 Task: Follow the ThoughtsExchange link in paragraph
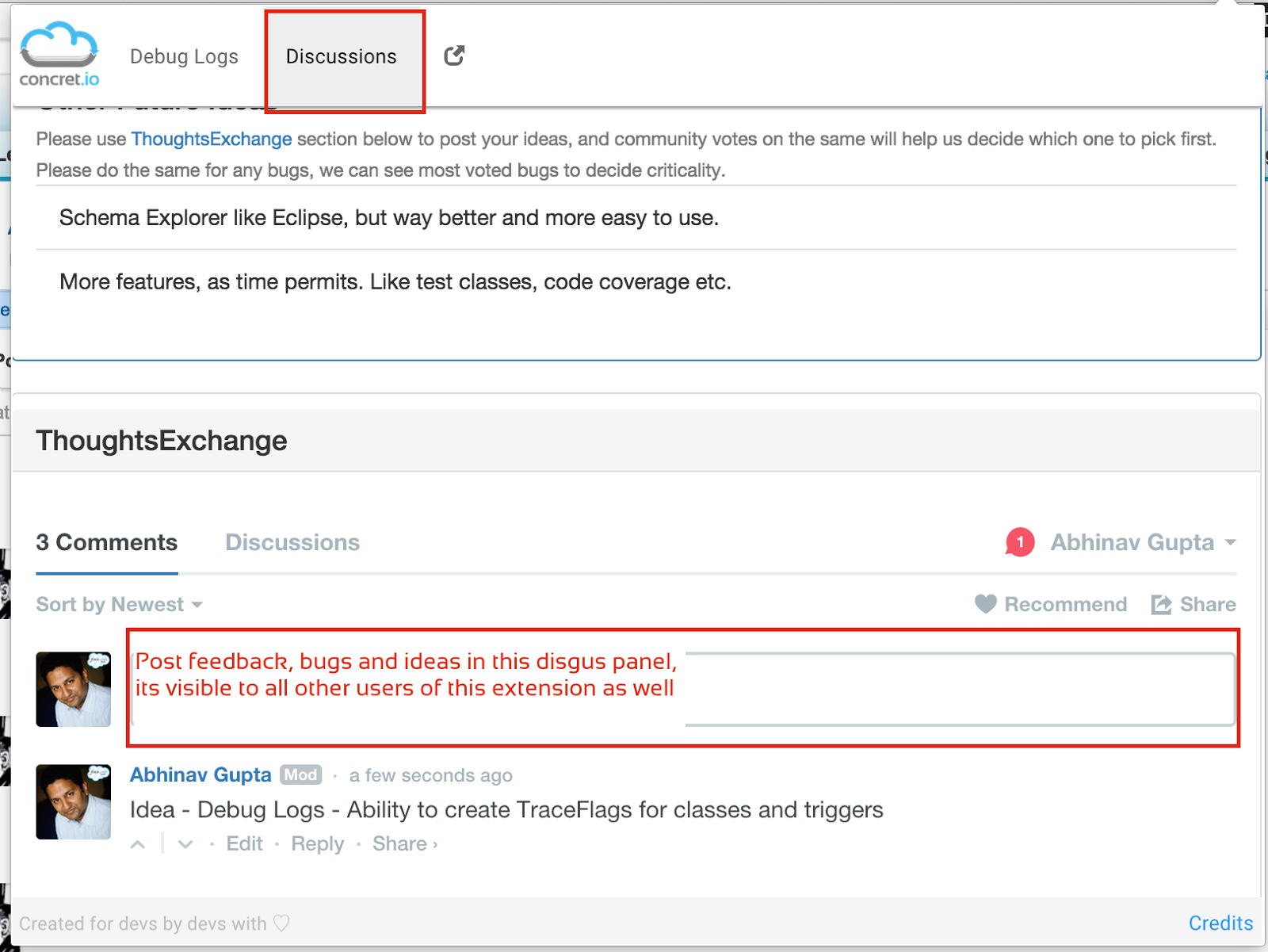tap(212, 139)
